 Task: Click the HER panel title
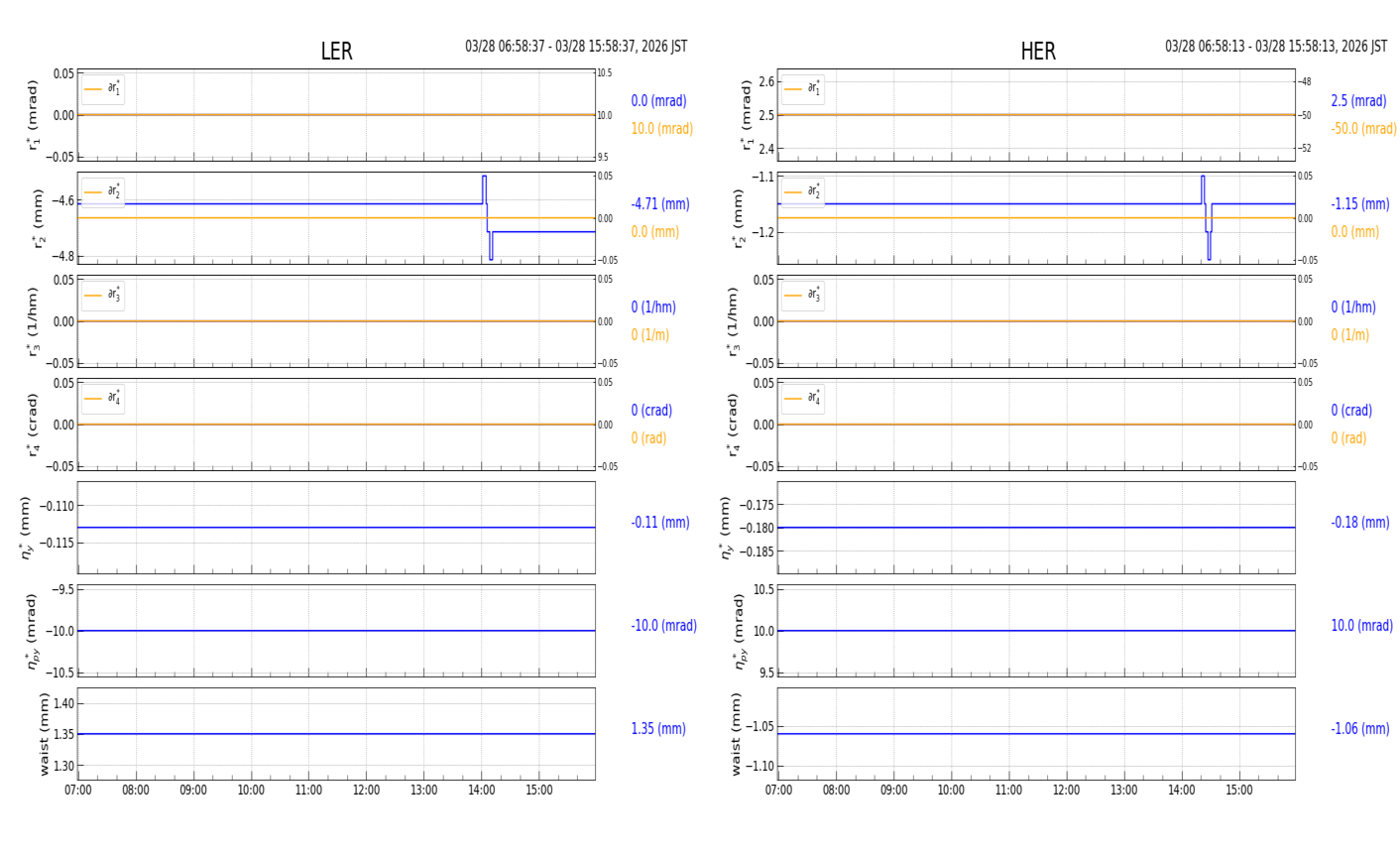coord(1037,52)
